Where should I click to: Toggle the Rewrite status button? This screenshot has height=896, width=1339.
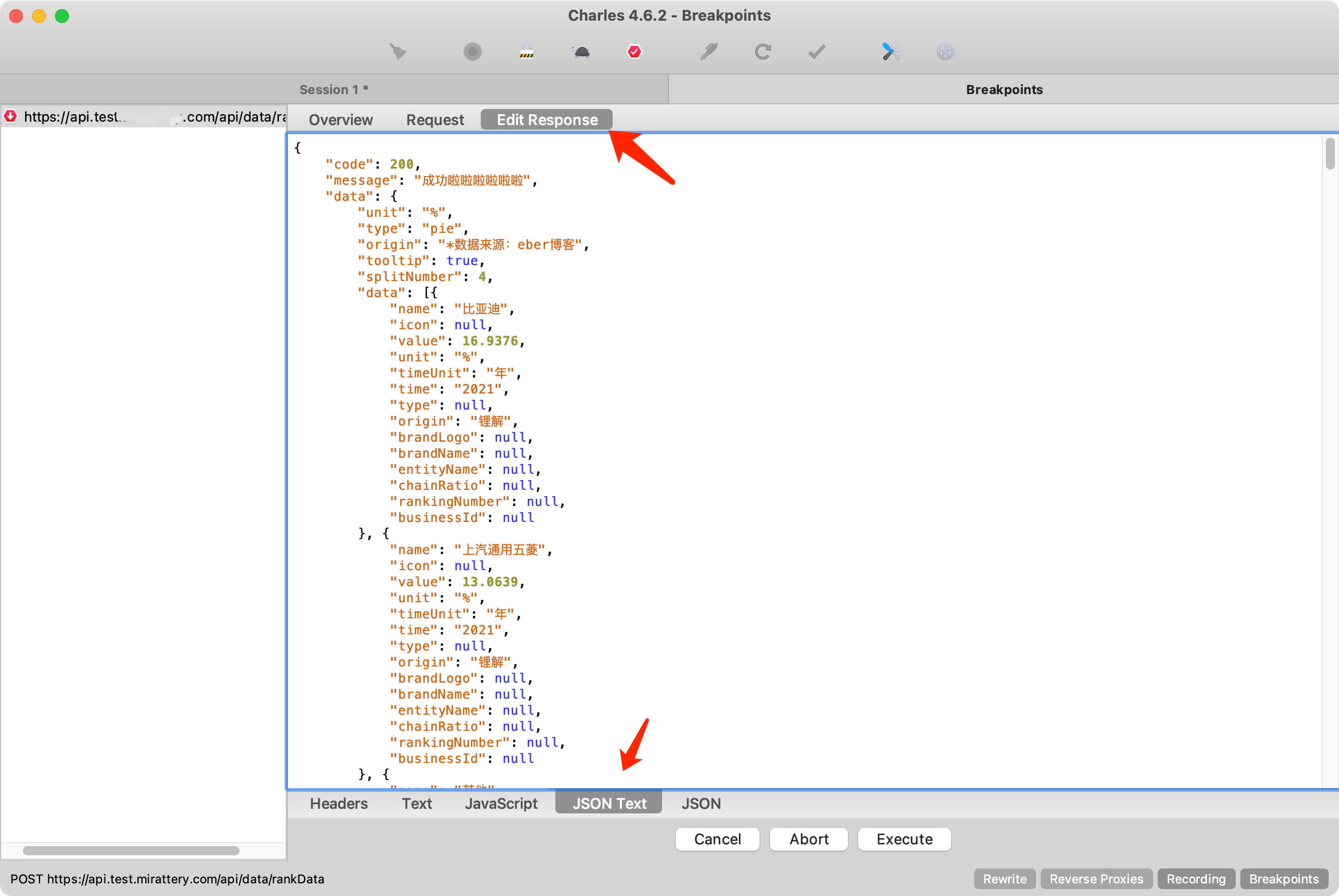point(1005,879)
